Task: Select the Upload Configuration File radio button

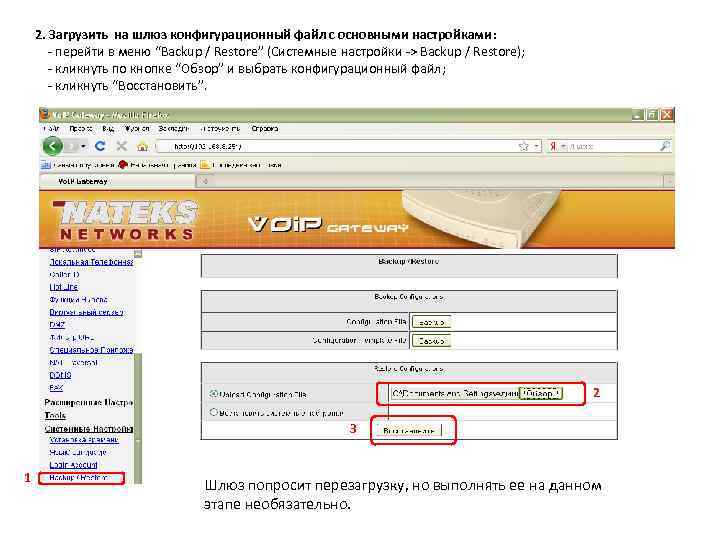Action: tap(214, 394)
